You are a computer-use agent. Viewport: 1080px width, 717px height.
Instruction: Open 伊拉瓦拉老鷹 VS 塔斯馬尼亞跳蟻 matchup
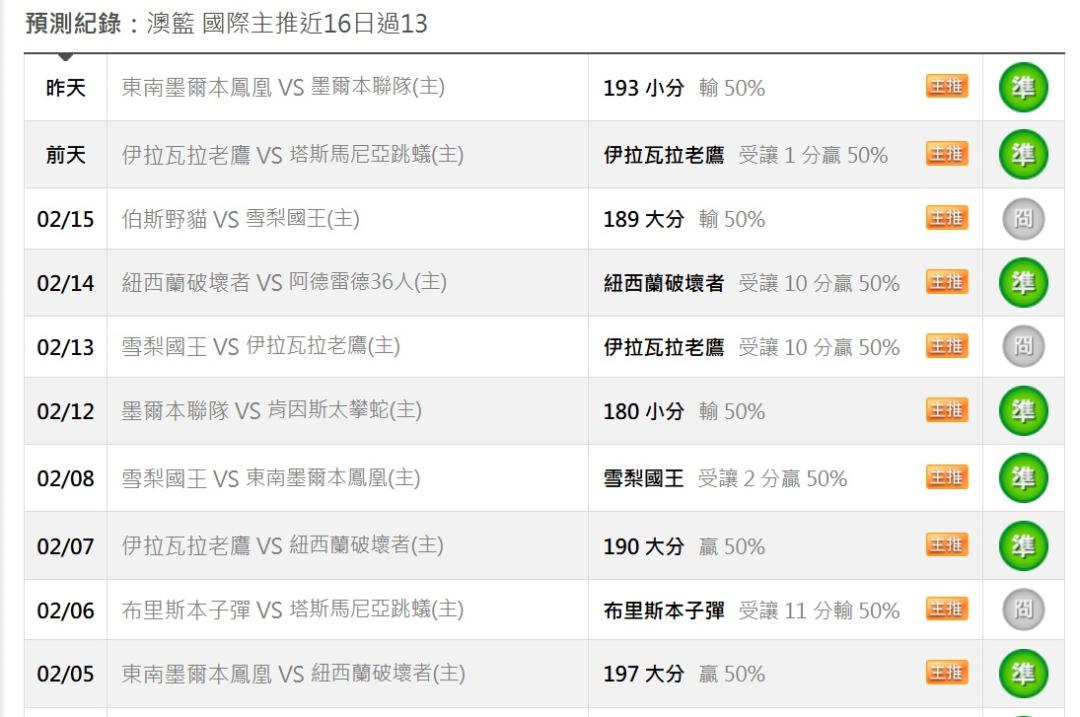pos(292,155)
